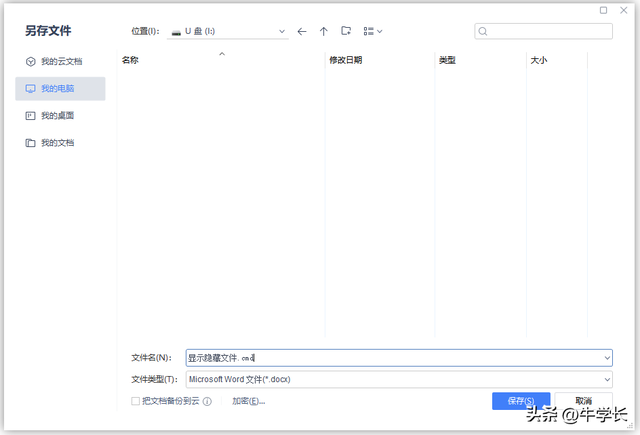640x435 pixels.
Task: Expand the 位置 location dropdown
Action: point(282,32)
